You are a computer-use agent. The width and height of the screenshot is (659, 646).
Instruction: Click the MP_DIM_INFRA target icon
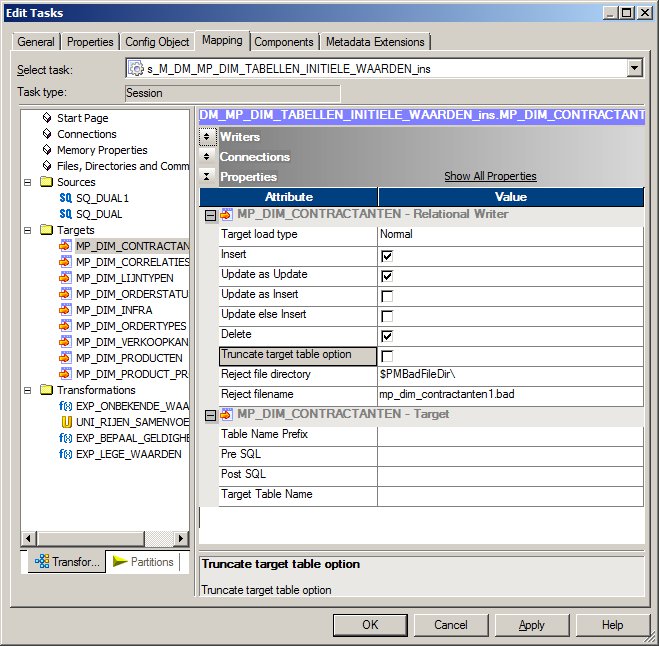tap(66, 310)
